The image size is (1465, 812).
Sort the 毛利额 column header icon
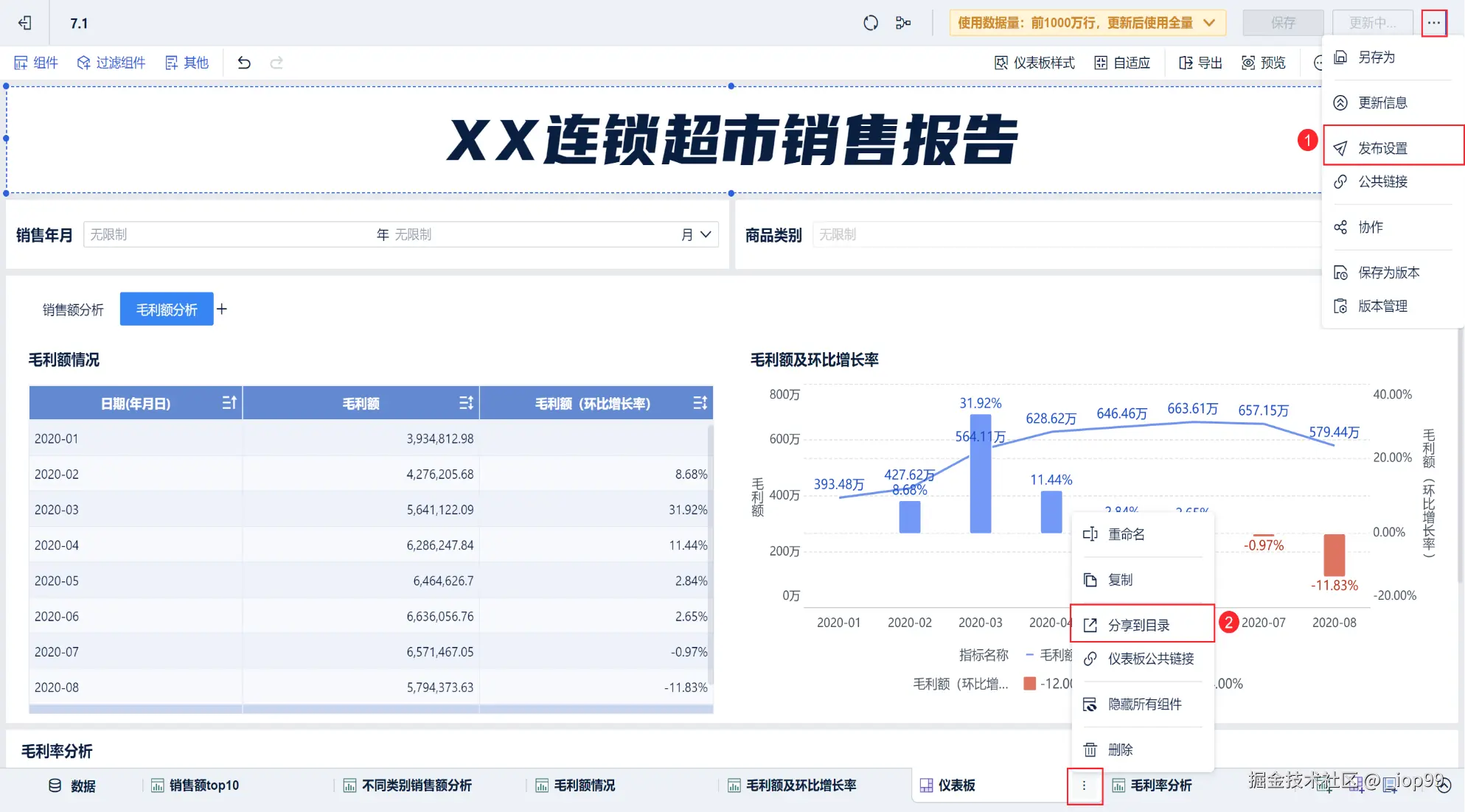pyautogui.click(x=465, y=403)
